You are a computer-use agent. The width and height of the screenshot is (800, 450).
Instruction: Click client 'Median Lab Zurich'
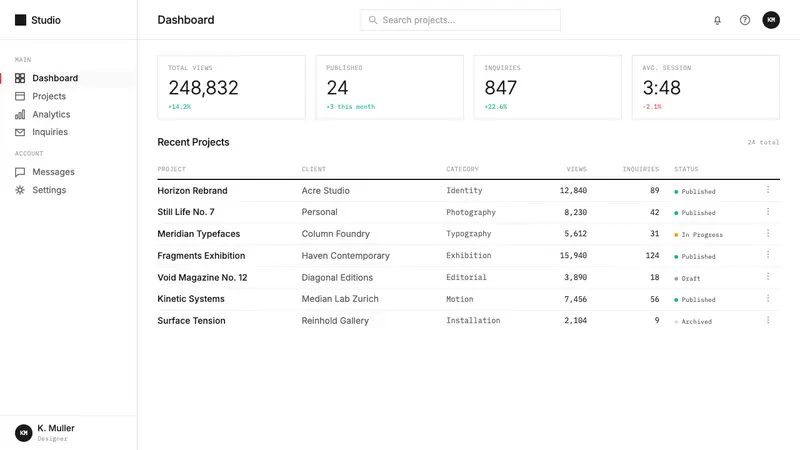point(340,299)
